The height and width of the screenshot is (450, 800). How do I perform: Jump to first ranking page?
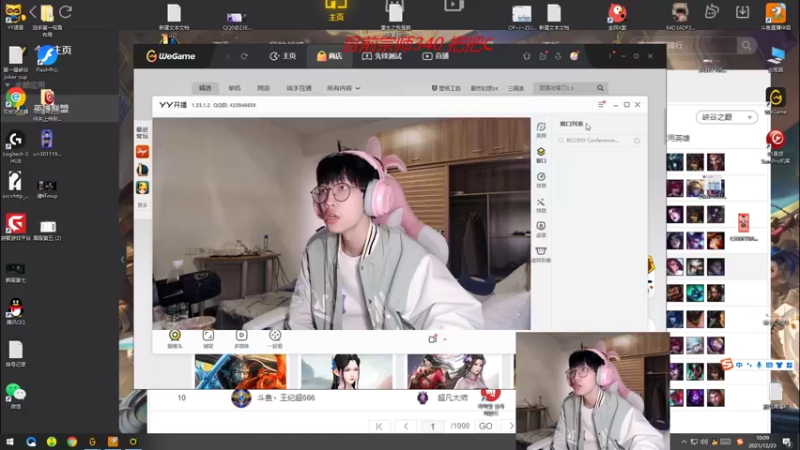[379, 426]
